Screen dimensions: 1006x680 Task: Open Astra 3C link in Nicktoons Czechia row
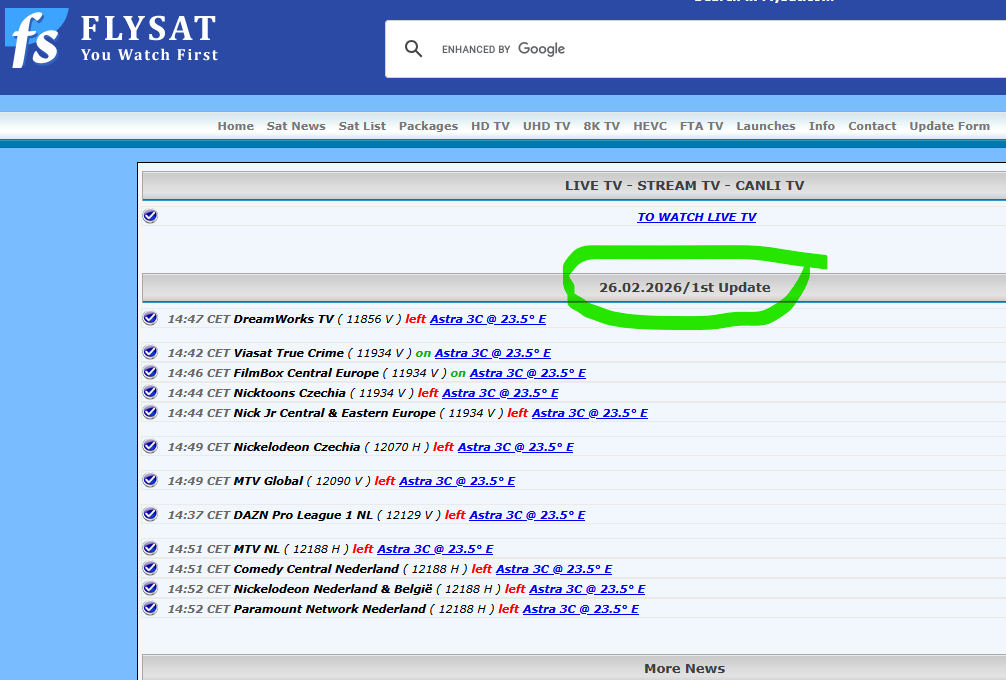coord(500,393)
